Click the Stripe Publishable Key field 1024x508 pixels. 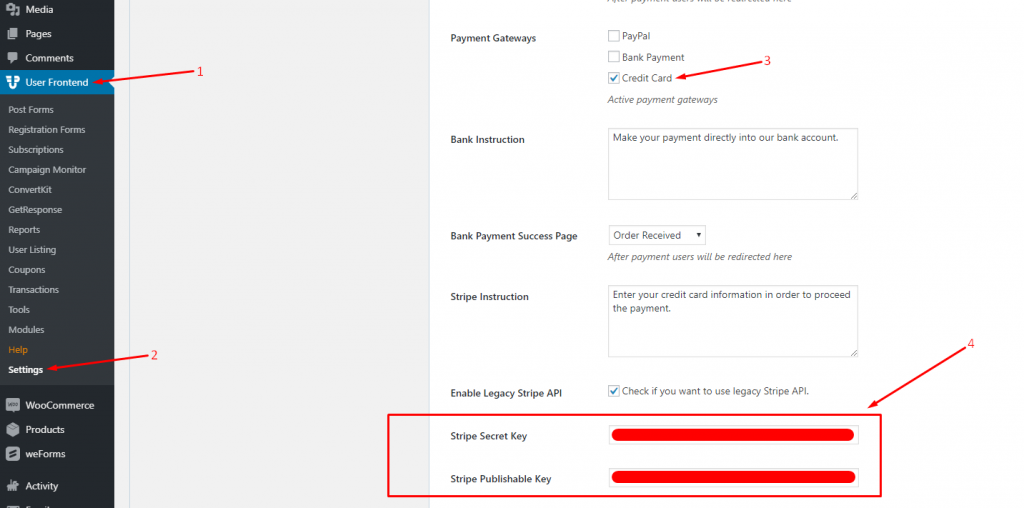coord(733,477)
